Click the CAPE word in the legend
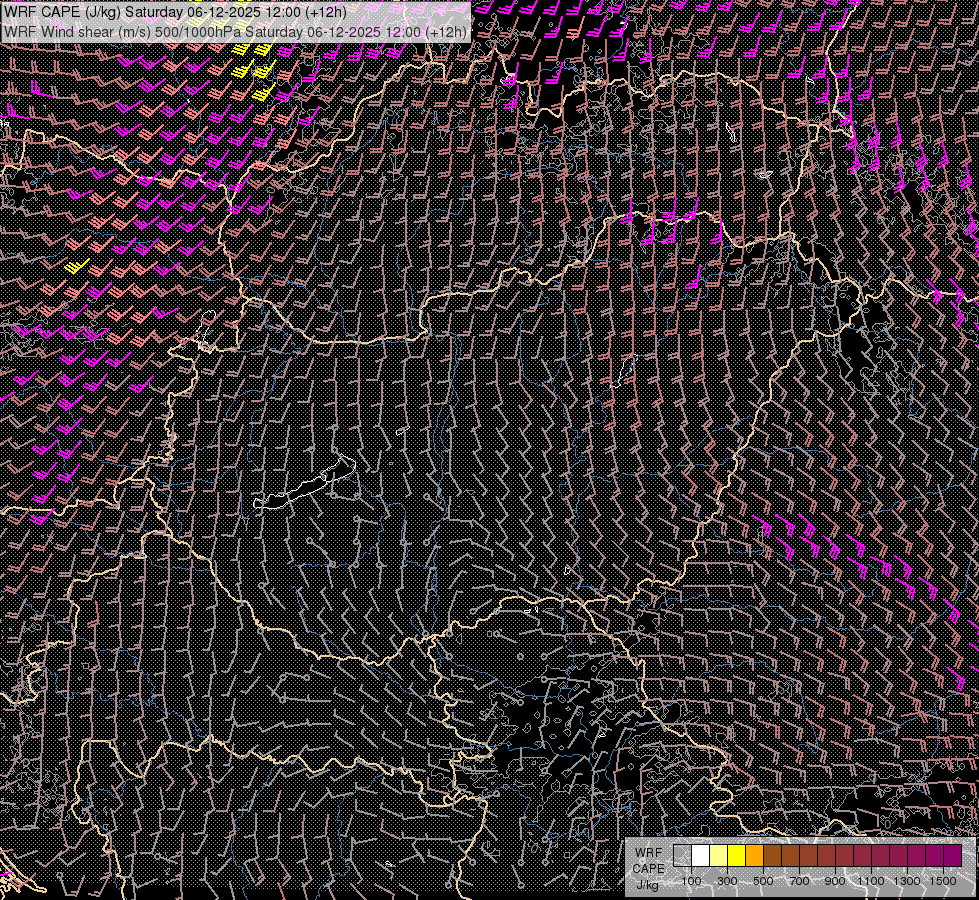 pyautogui.click(x=649, y=869)
